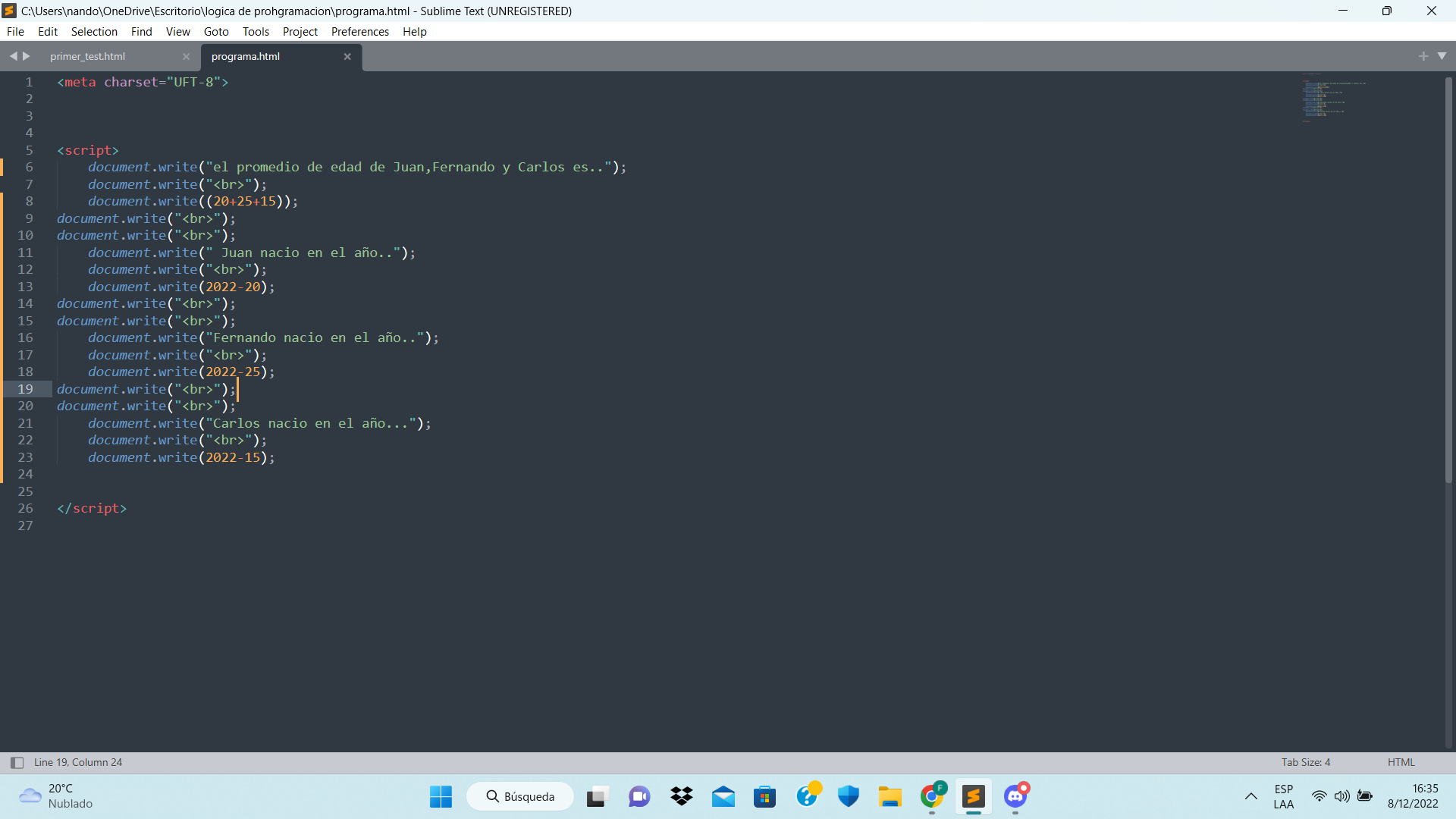The height and width of the screenshot is (819, 1456).
Task: Click "Fernando nacio en el año.." string
Action: [315, 337]
